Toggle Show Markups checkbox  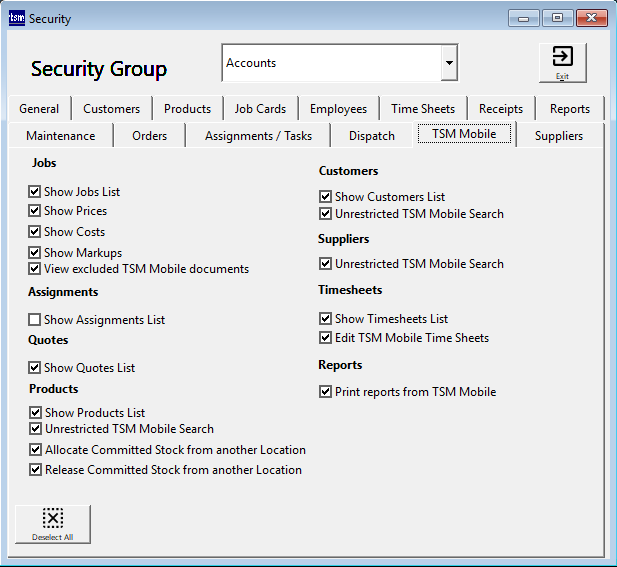point(34,252)
